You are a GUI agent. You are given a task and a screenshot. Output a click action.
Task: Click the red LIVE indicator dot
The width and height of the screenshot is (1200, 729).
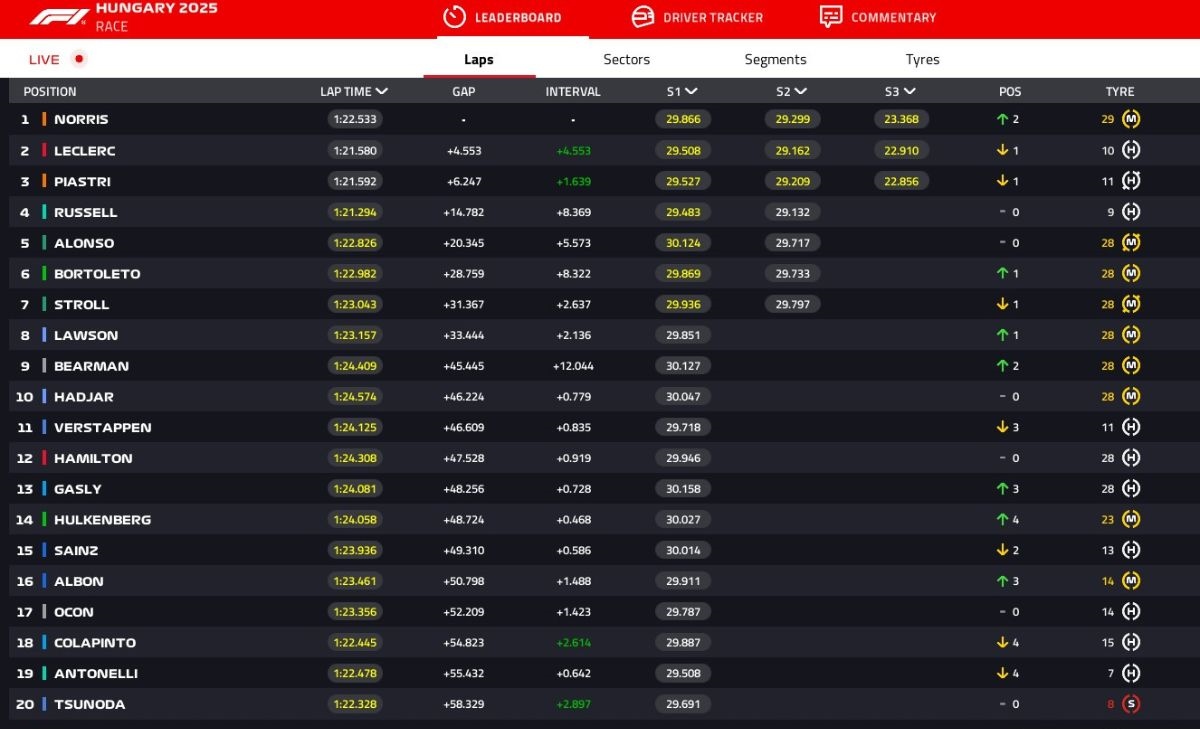click(x=79, y=59)
